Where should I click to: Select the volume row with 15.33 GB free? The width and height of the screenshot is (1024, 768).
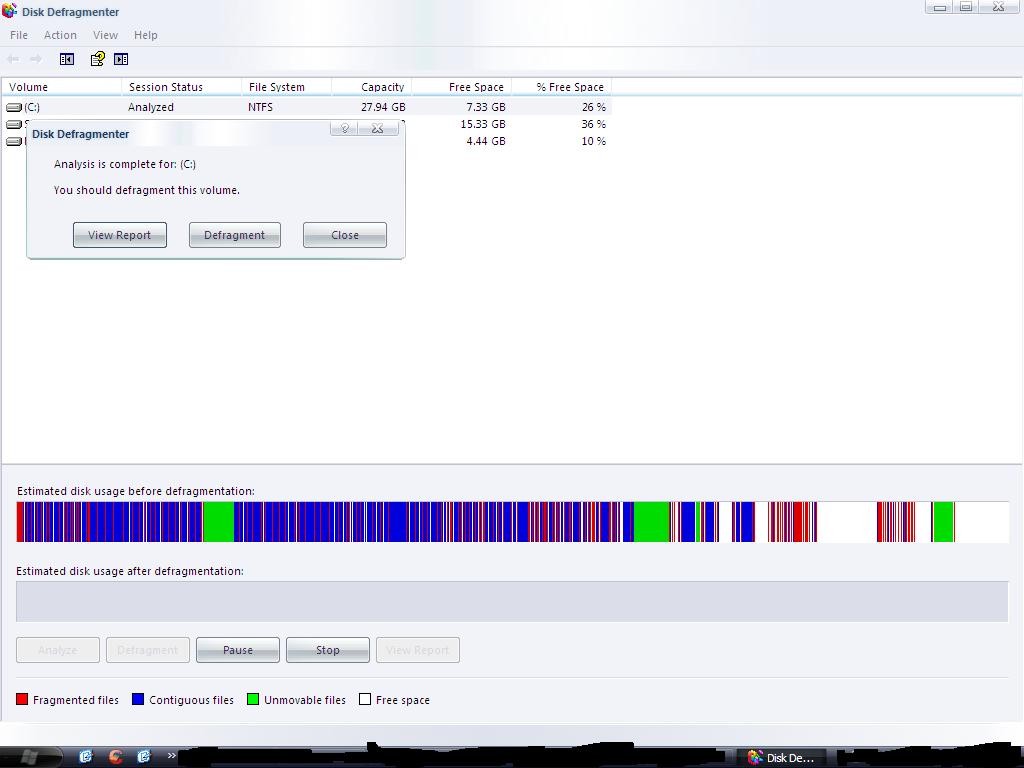click(x=482, y=124)
